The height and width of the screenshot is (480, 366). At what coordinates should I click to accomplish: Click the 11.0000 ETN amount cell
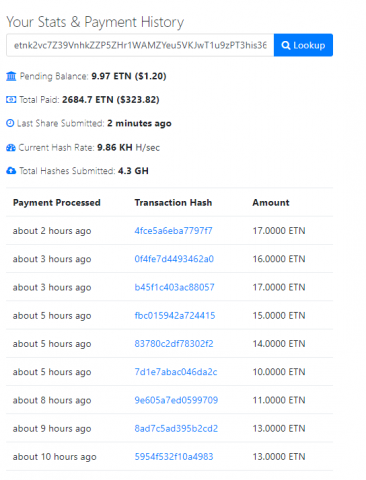click(279, 400)
